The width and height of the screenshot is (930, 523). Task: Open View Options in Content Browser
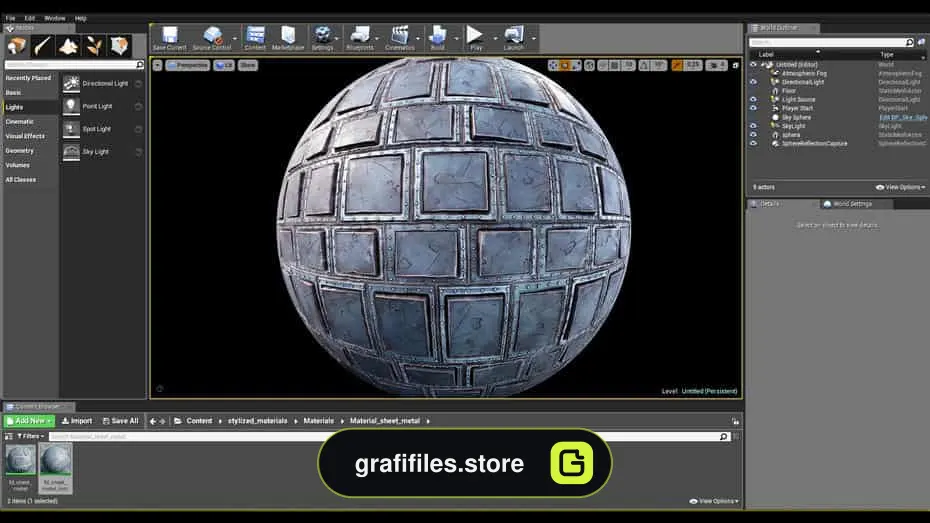[x=714, y=501]
